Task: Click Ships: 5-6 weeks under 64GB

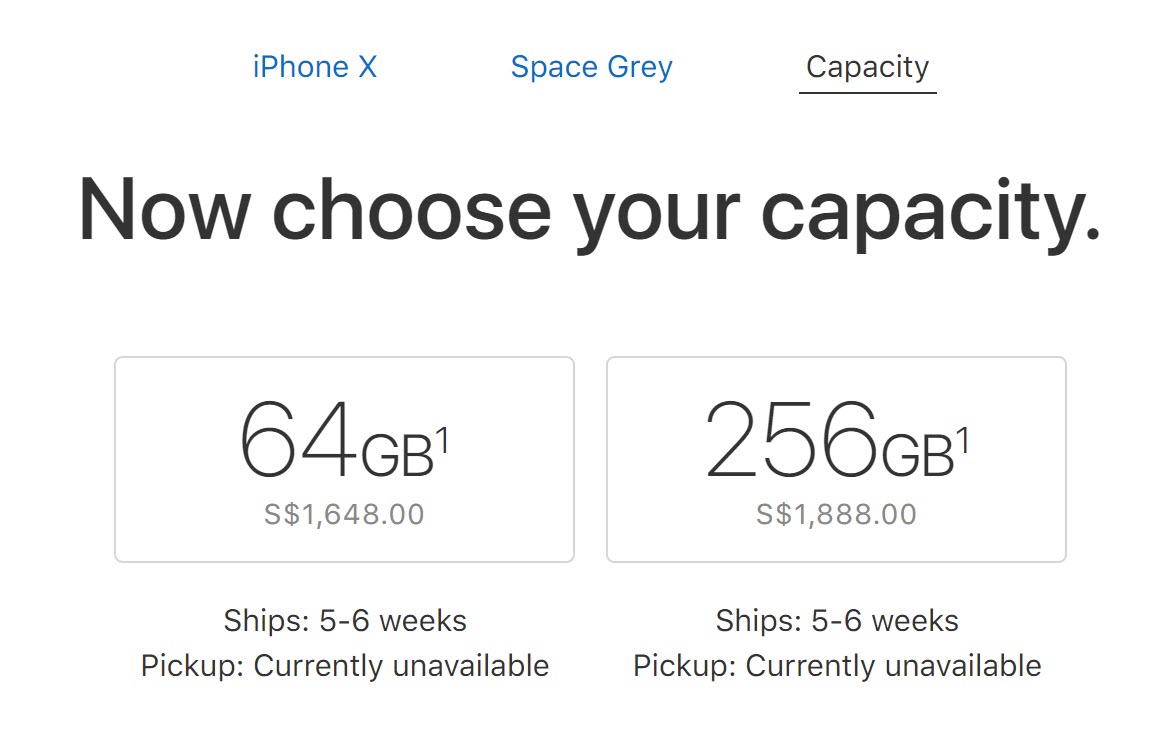Action: [x=344, y=620]
